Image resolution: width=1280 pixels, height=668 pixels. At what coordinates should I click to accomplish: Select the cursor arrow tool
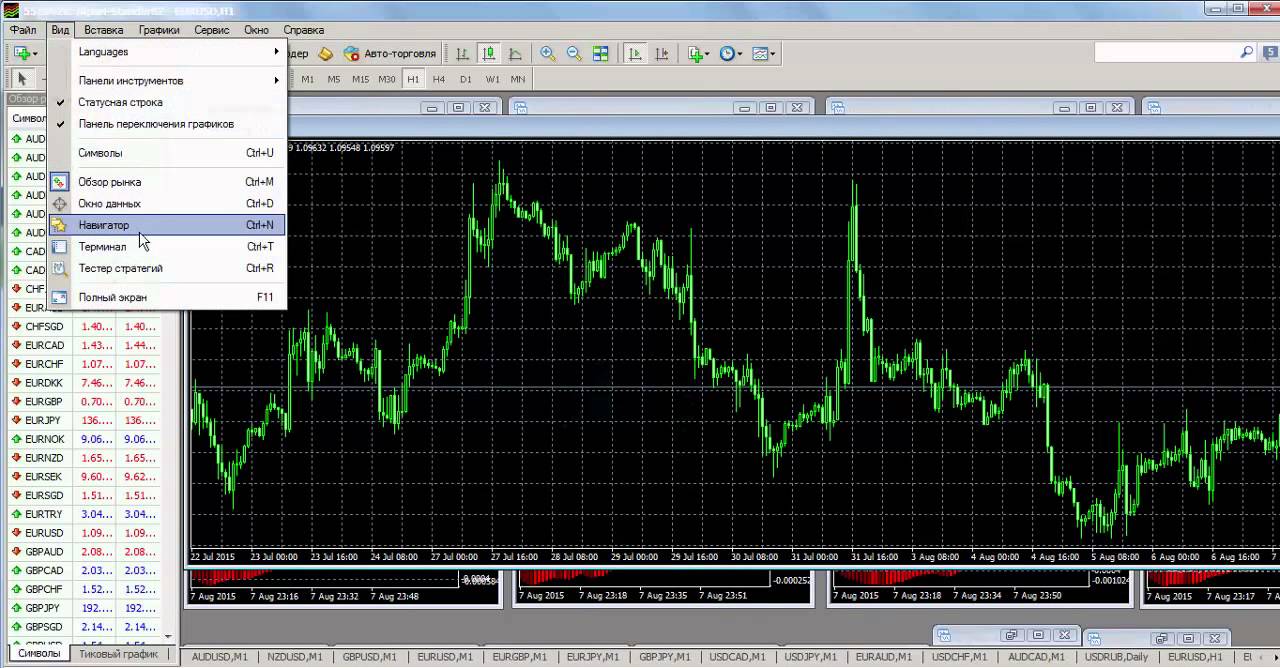click(x=22, y=79)
